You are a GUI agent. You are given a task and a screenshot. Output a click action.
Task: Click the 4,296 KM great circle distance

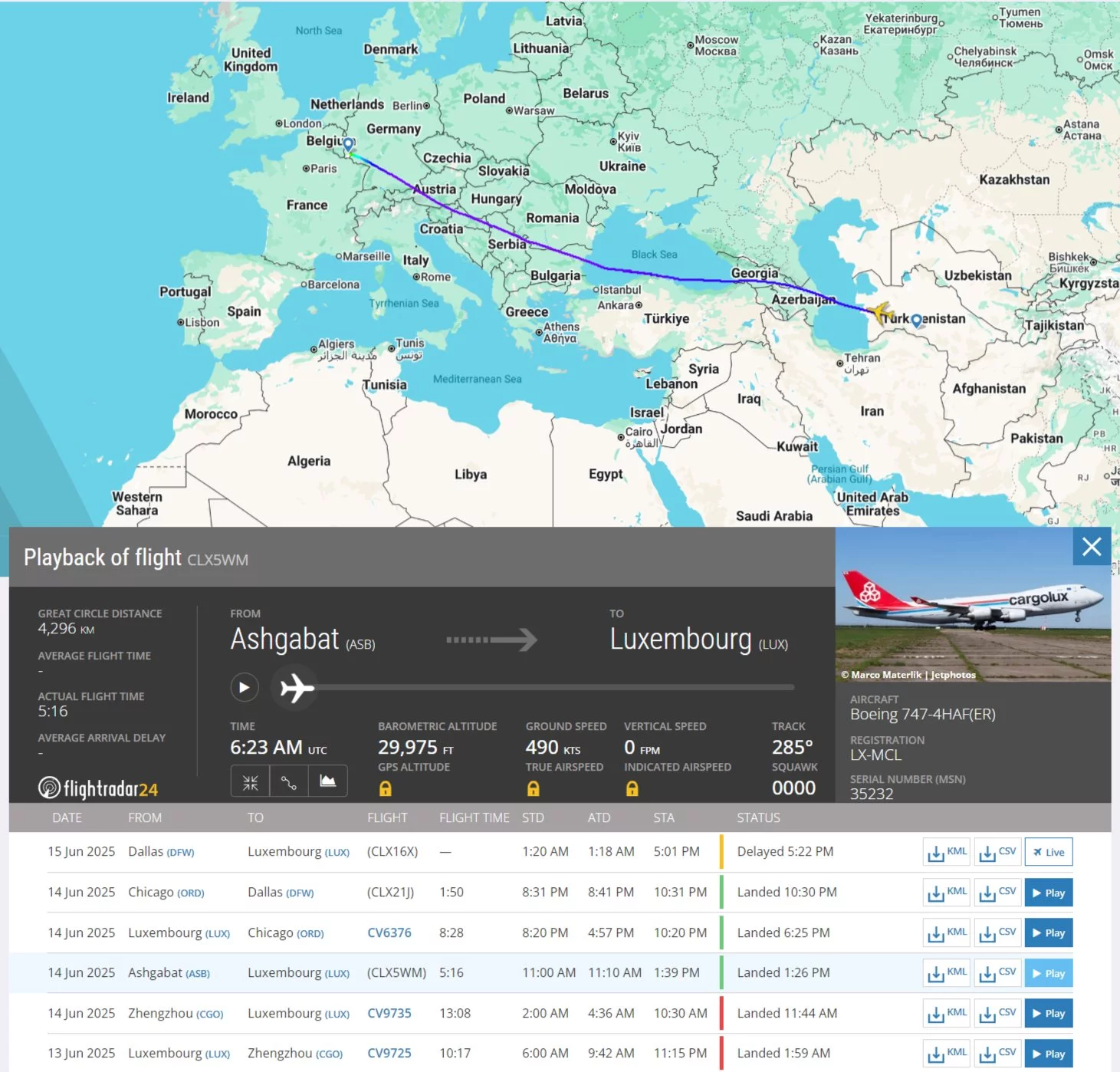pos(66,629)
